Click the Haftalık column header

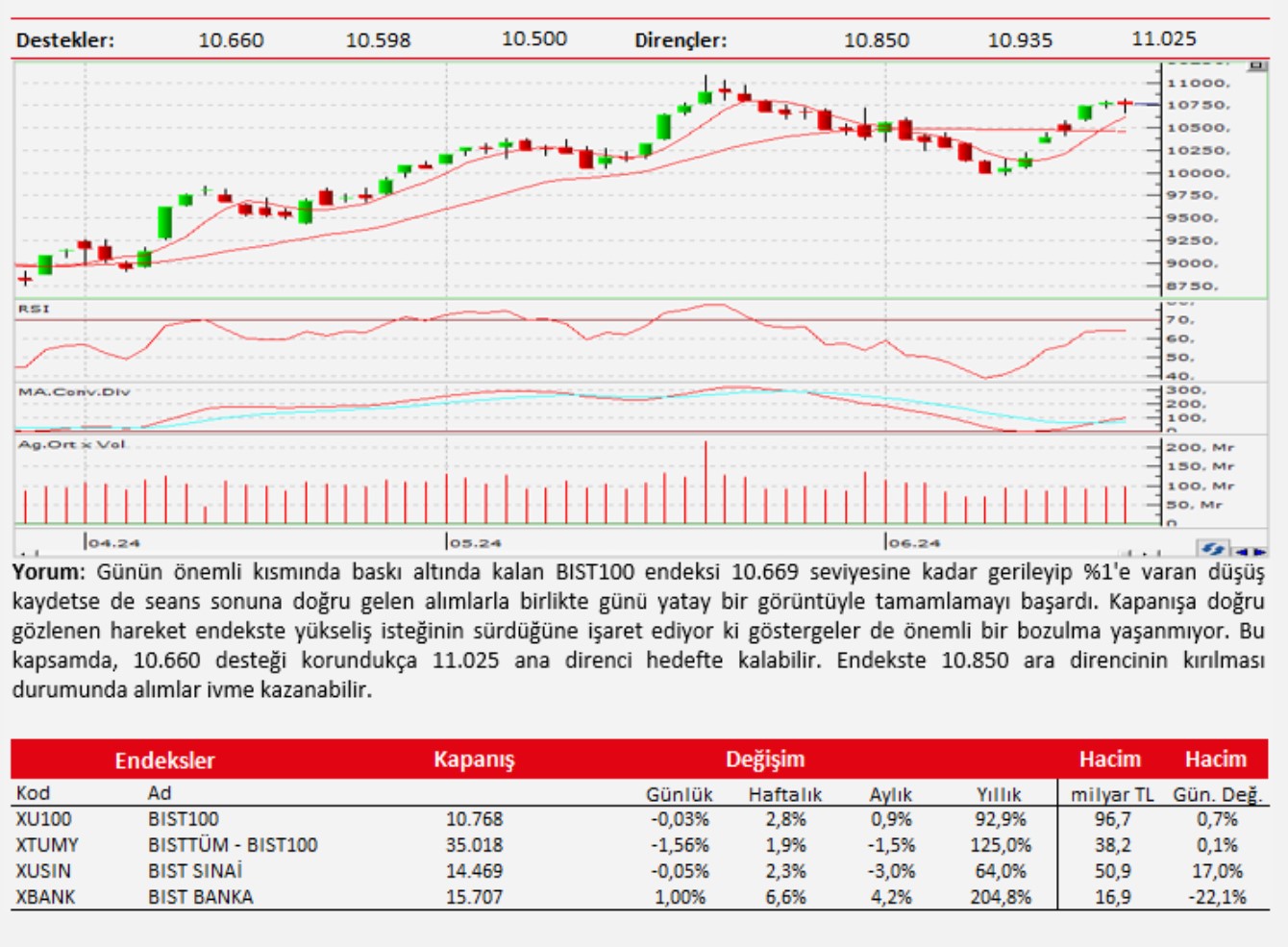point(785,794)
